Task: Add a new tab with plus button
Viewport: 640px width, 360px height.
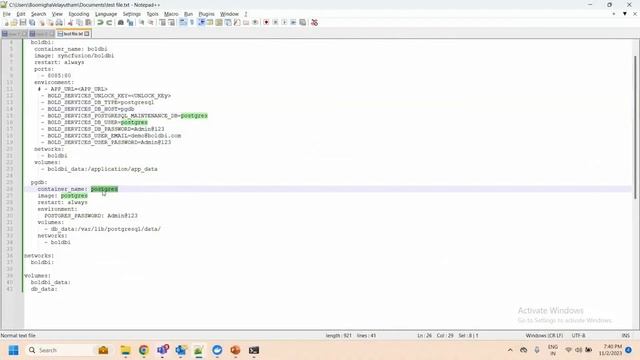Action: tap(613, 13)
